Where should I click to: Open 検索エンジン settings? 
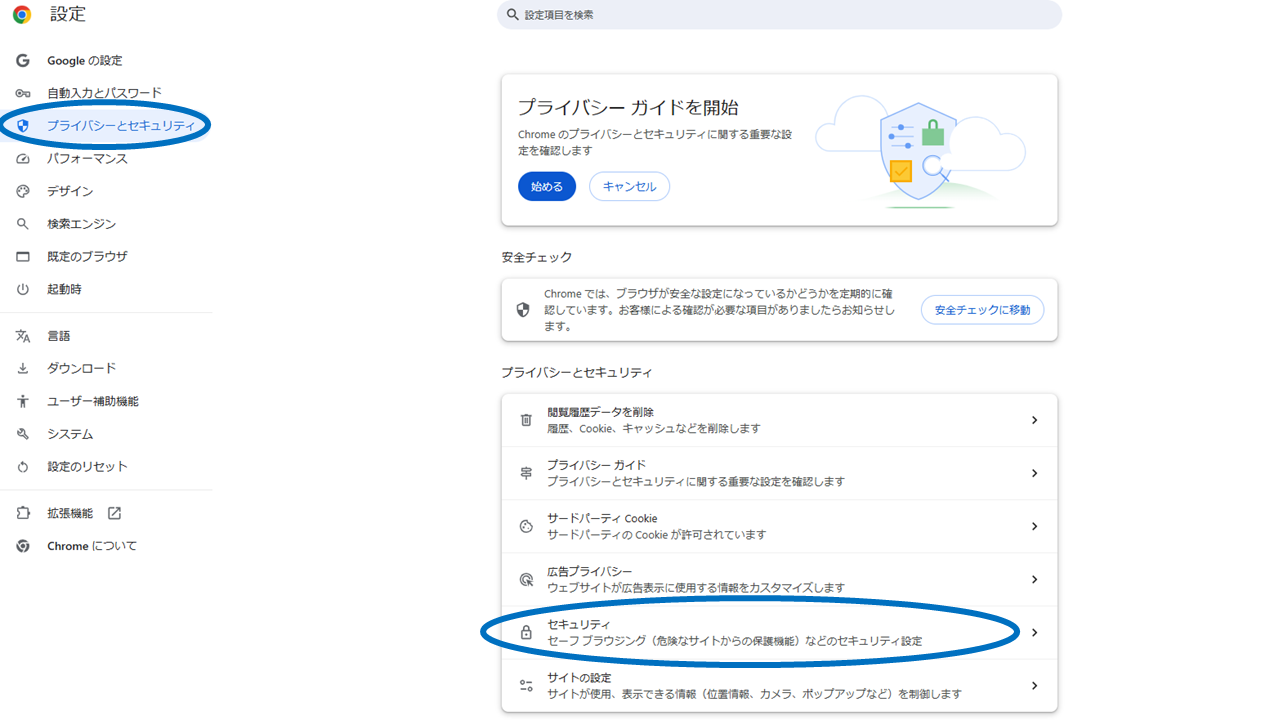coord(75,223)
